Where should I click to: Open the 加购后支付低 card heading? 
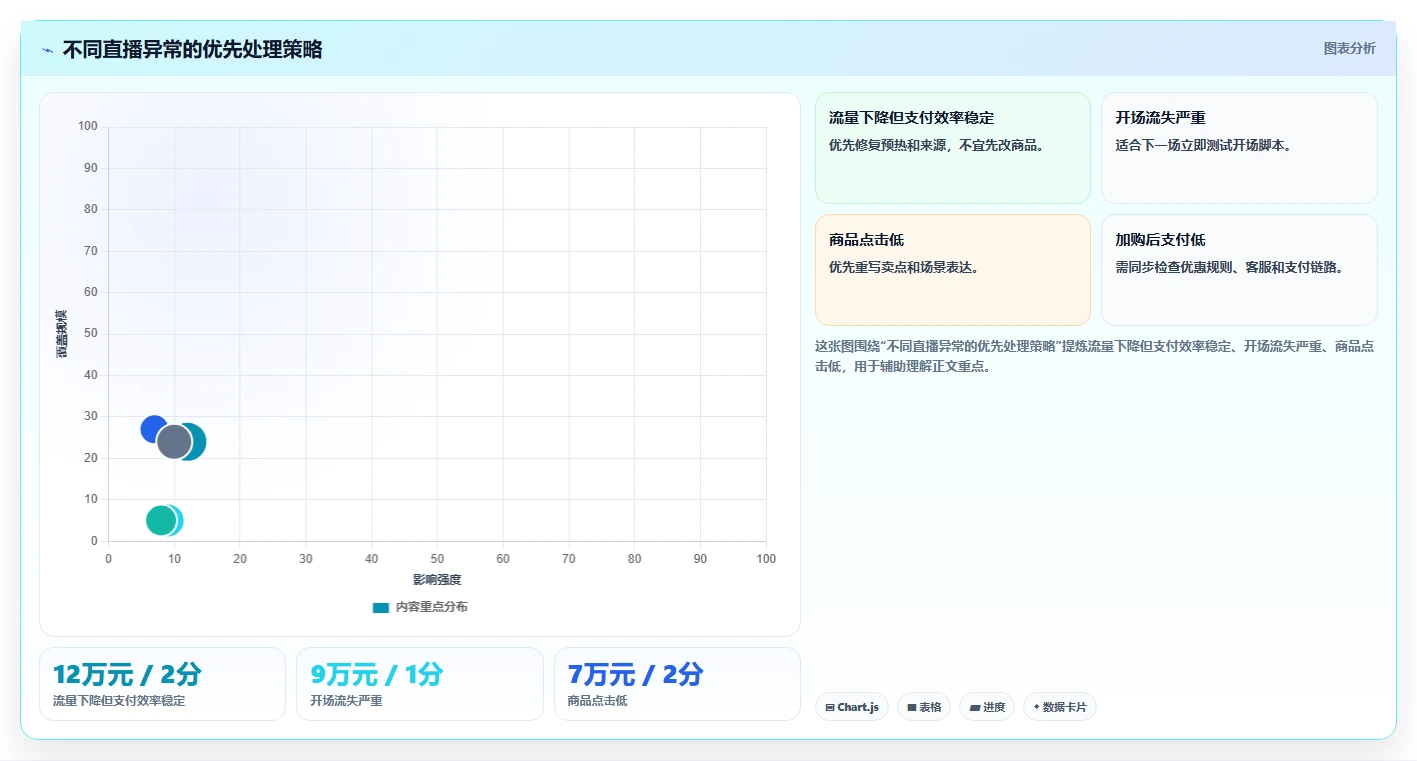point(1160,240)
